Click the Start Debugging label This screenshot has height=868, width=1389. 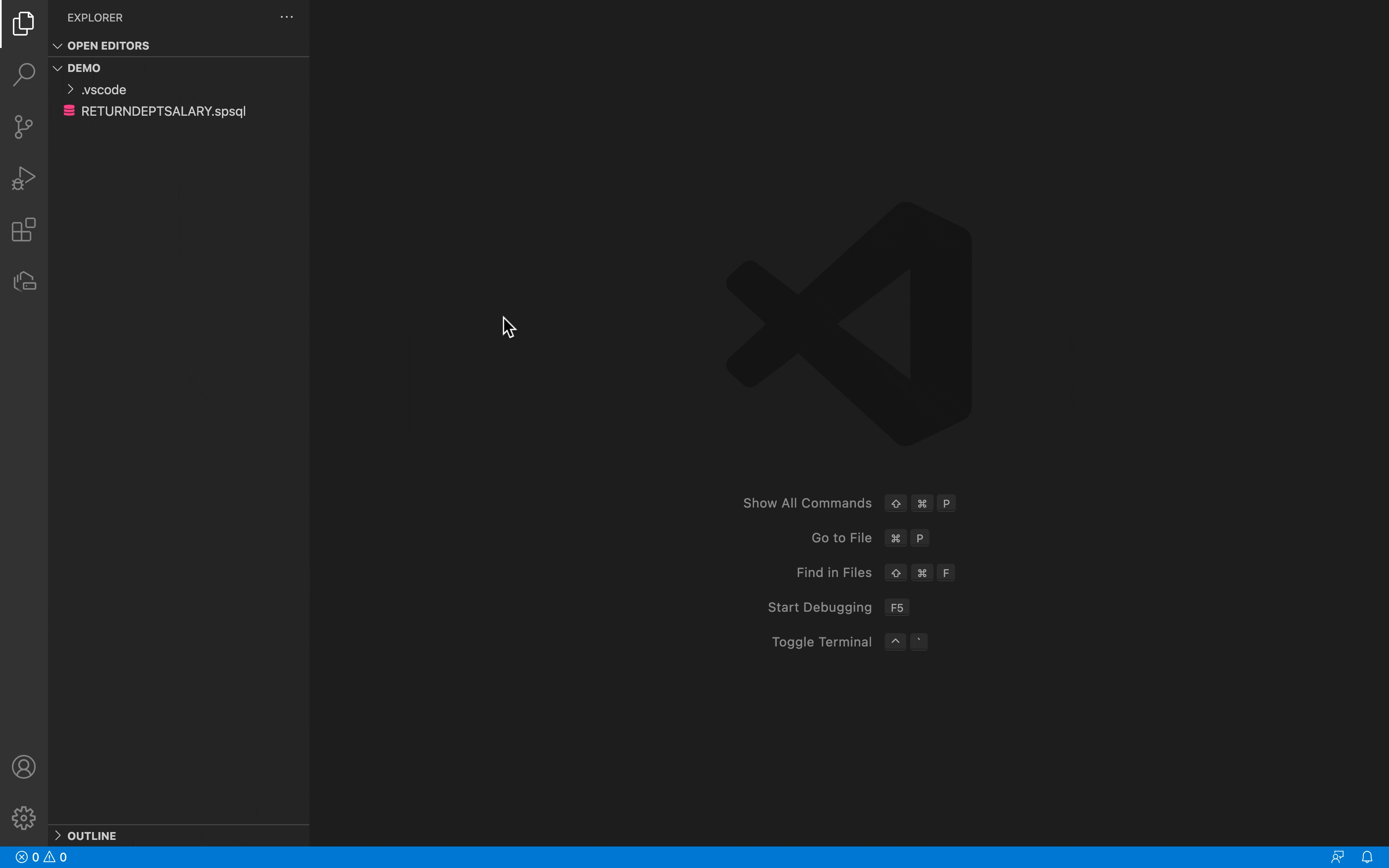click(x=820, y=607)
